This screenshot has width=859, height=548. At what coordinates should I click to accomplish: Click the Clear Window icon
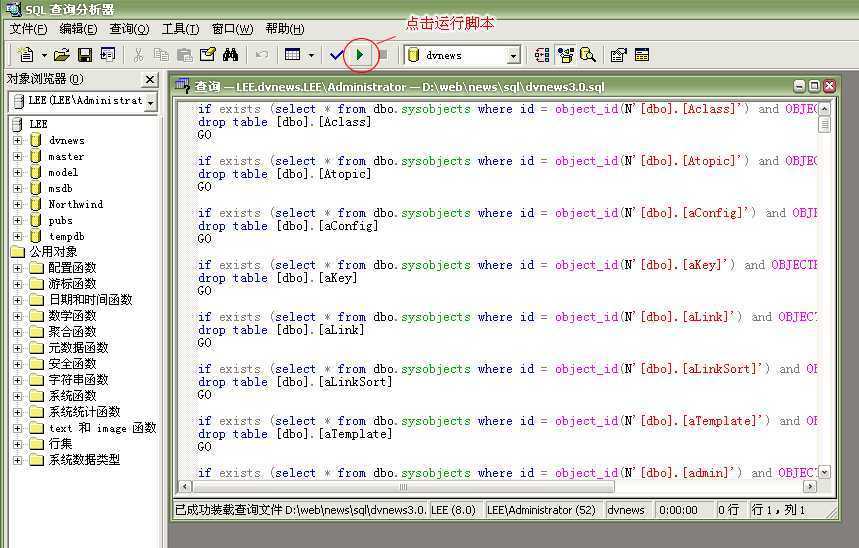click(x=208, y=55)
